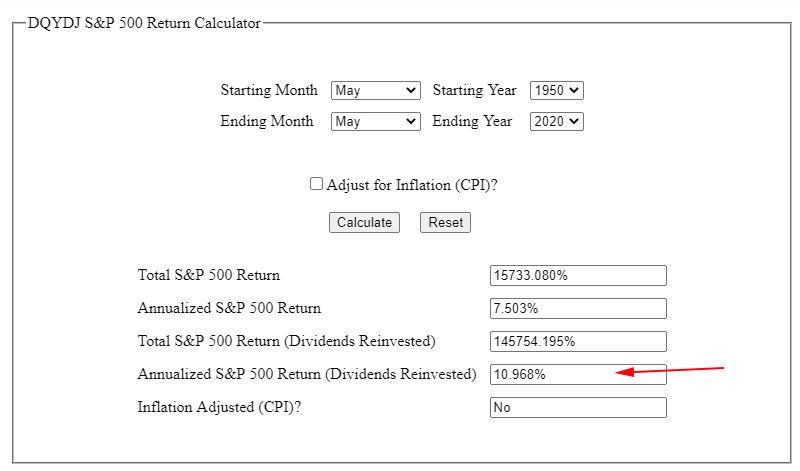The height and width of the screenshot is (471, 800).
Task: Select the Inflation Adjusted field showing No
Action: coord(577,407)
